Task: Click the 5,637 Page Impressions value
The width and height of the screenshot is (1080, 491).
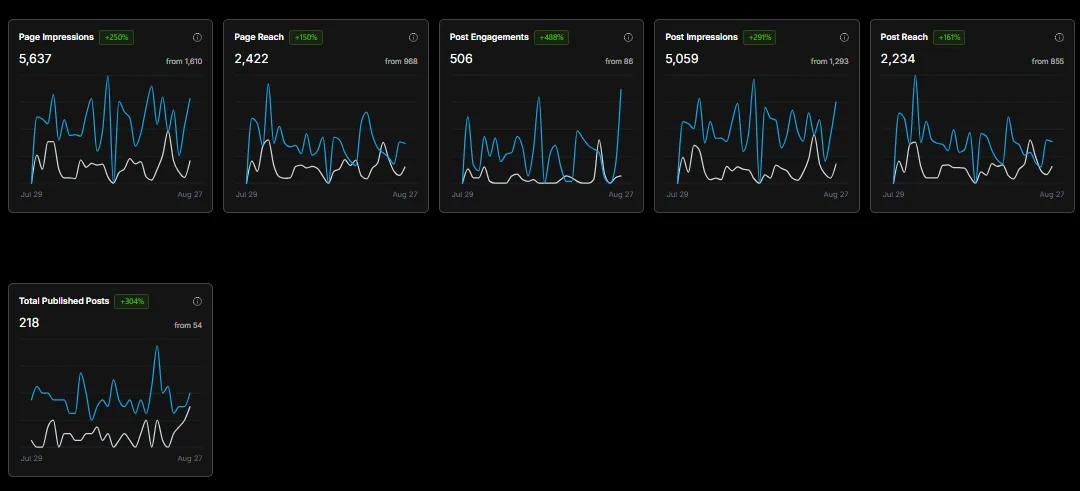Action: coord(35,59)
